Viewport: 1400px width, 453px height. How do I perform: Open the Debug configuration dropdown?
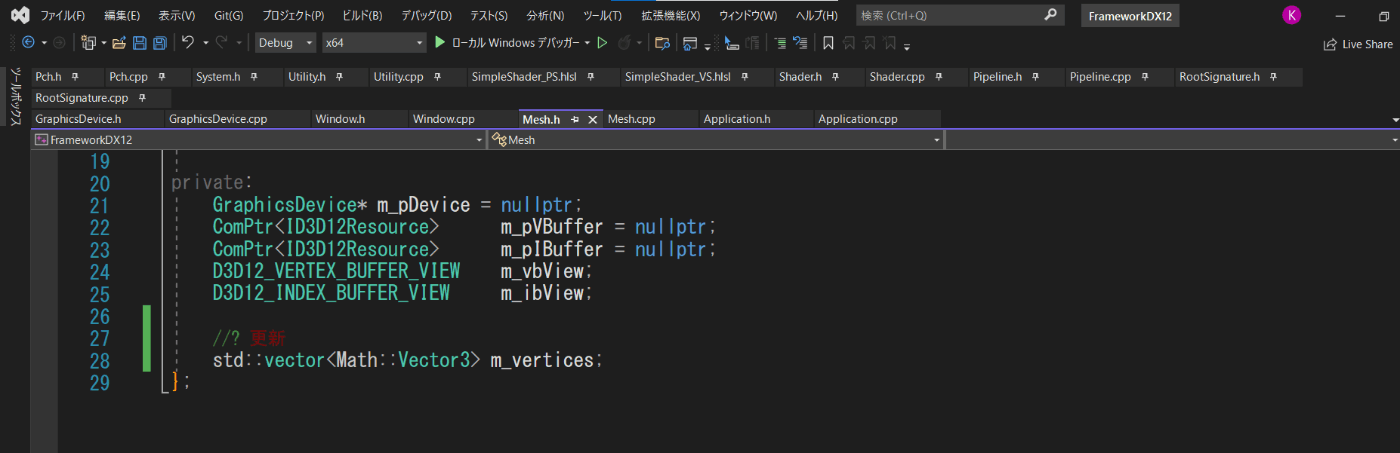point(285,43)
